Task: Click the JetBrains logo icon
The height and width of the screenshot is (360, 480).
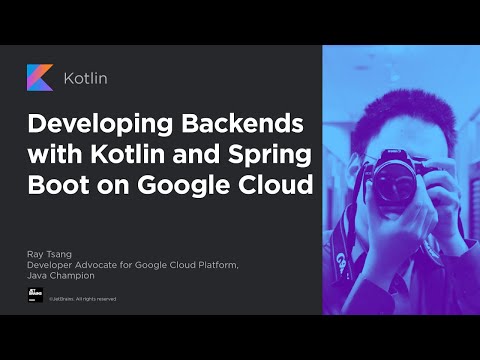Action: click(35, 295)
